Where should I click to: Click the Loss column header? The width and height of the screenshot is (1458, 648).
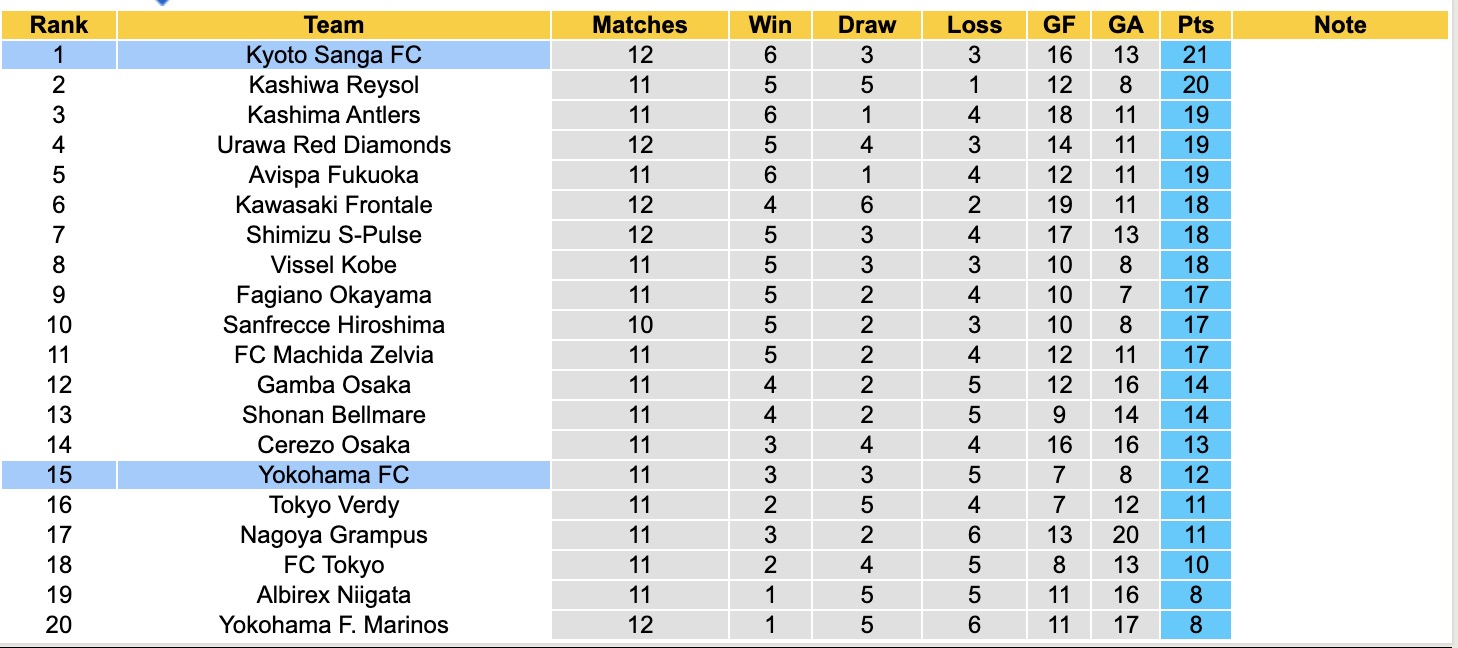coord(974,25)
